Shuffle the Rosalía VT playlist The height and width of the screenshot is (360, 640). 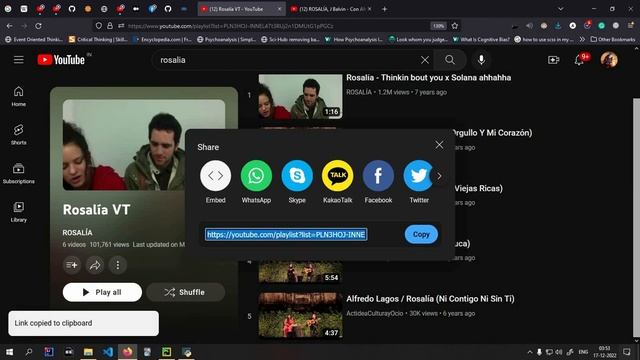tap(185, 292)
